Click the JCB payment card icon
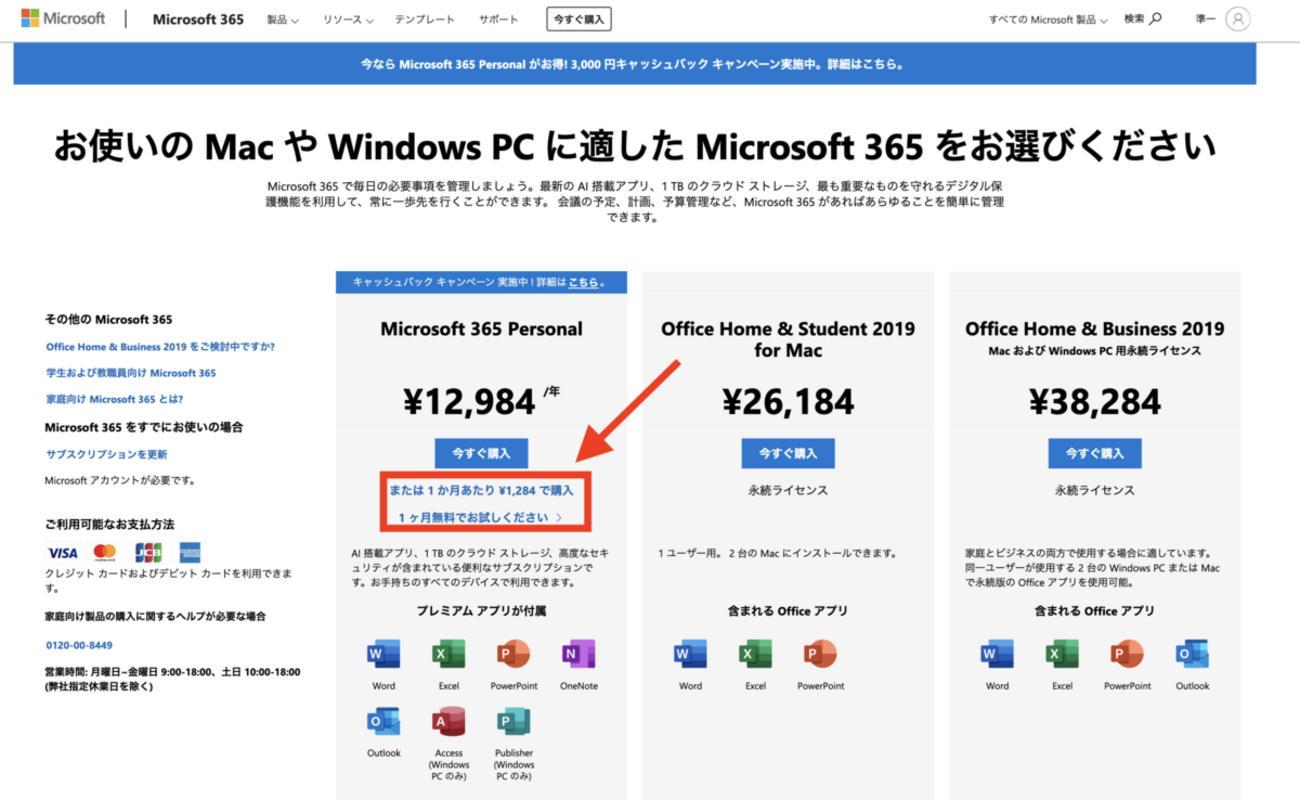Viewport: 1300px width, 800px height. point(148,552)
